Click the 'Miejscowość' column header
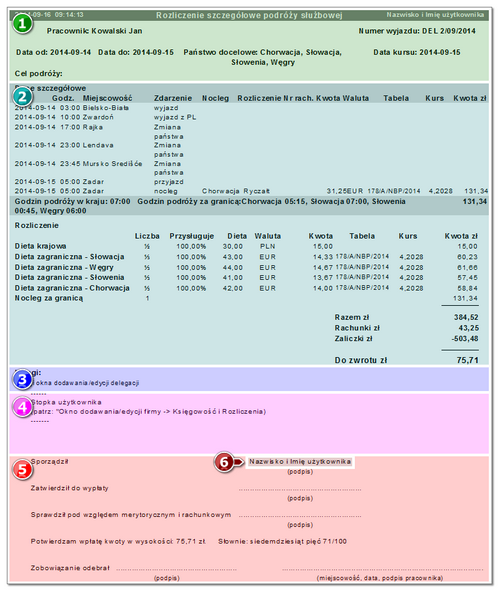 coord(107,98)
